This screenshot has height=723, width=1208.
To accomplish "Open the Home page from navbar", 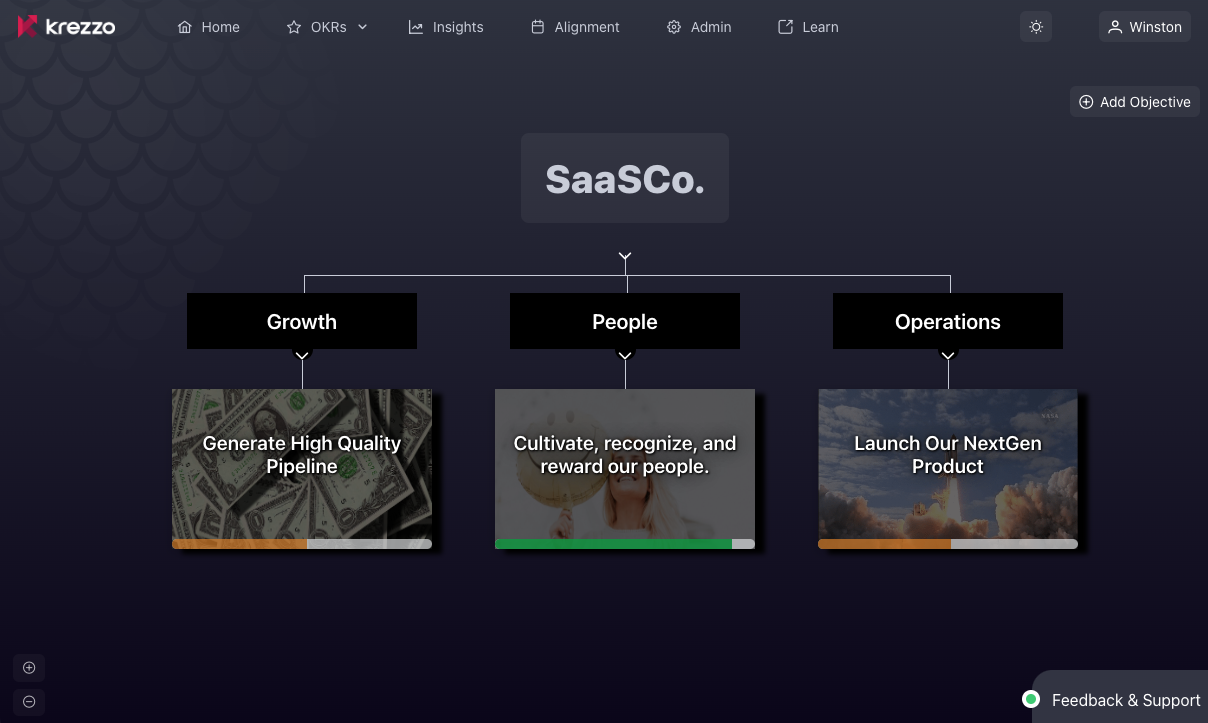I will (x=208, y=27).
